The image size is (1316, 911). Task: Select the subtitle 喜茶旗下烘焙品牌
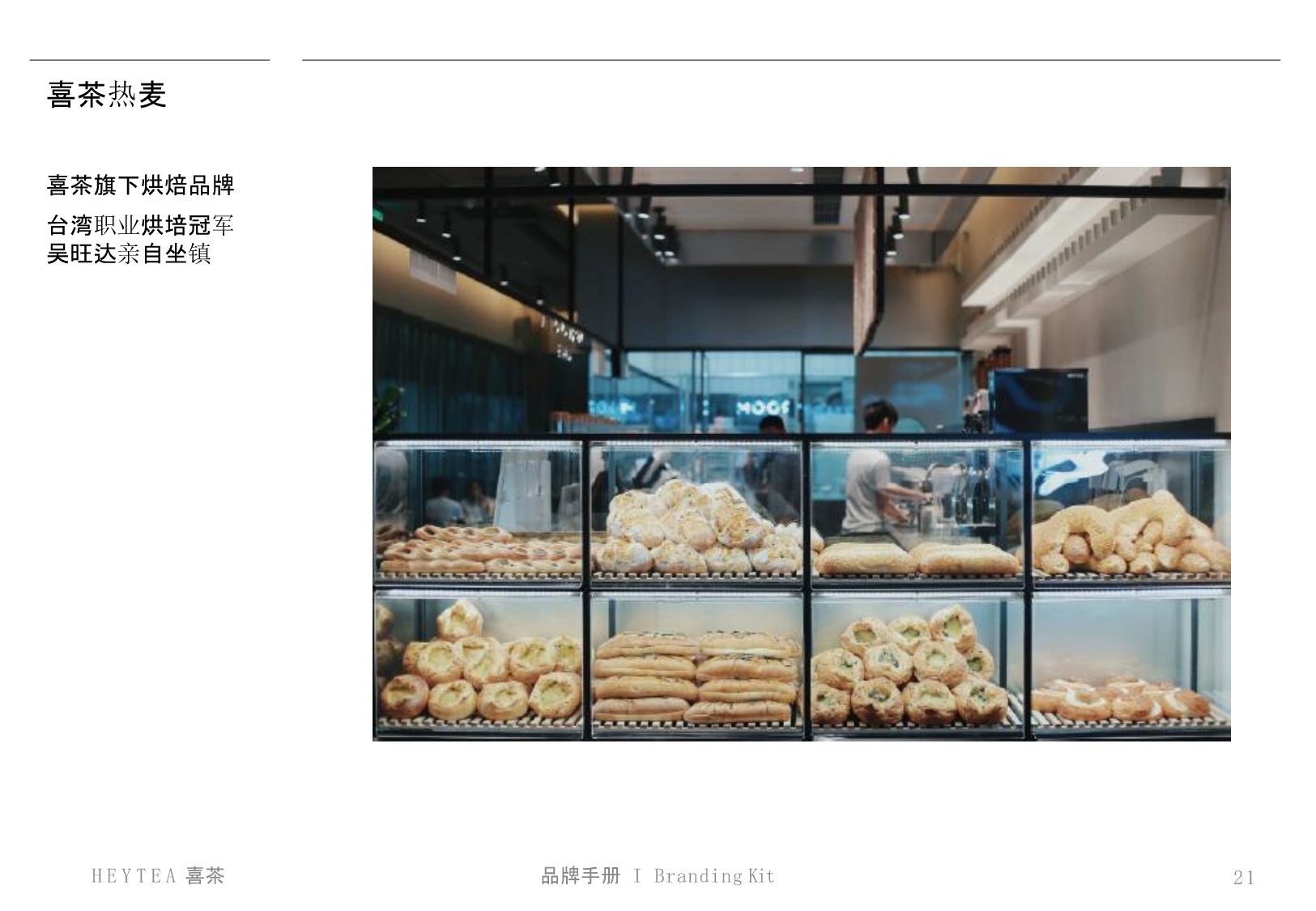[141, 185]
